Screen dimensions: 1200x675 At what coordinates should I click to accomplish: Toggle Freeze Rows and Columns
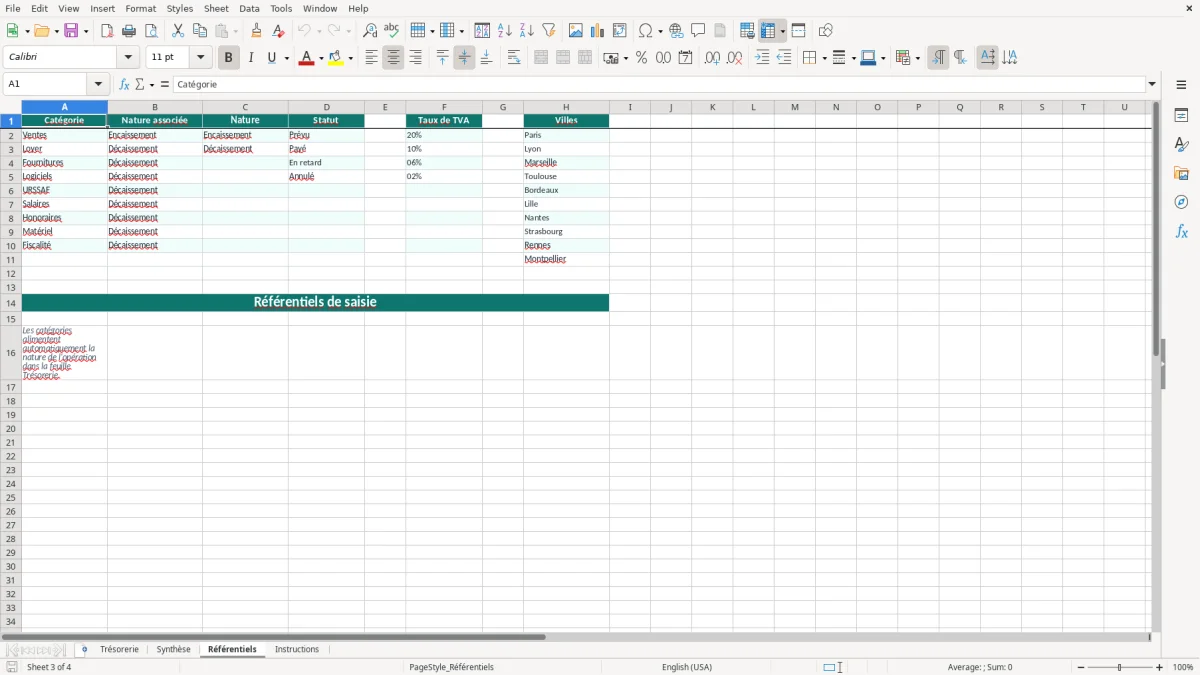[768, 31]
